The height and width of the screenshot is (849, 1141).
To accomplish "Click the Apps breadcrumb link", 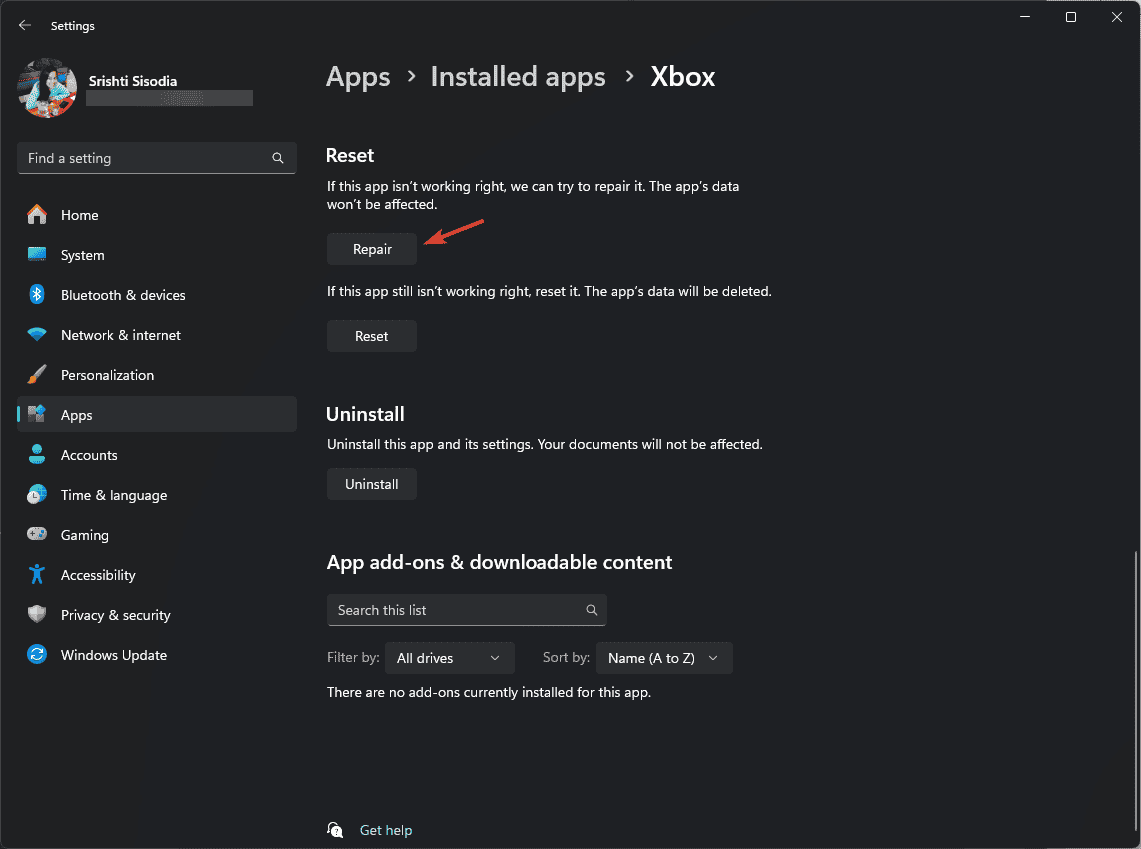I will [358, 77].
